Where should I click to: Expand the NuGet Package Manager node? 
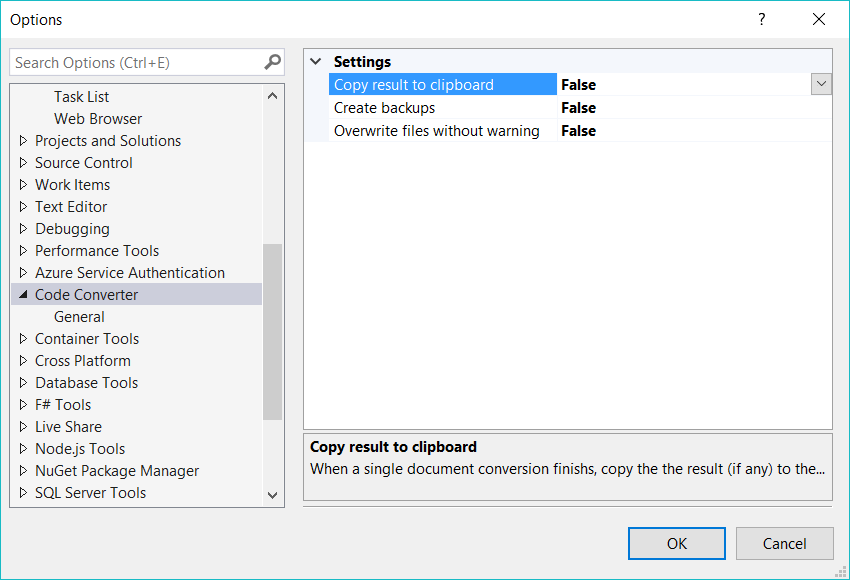tap(24, 470)
